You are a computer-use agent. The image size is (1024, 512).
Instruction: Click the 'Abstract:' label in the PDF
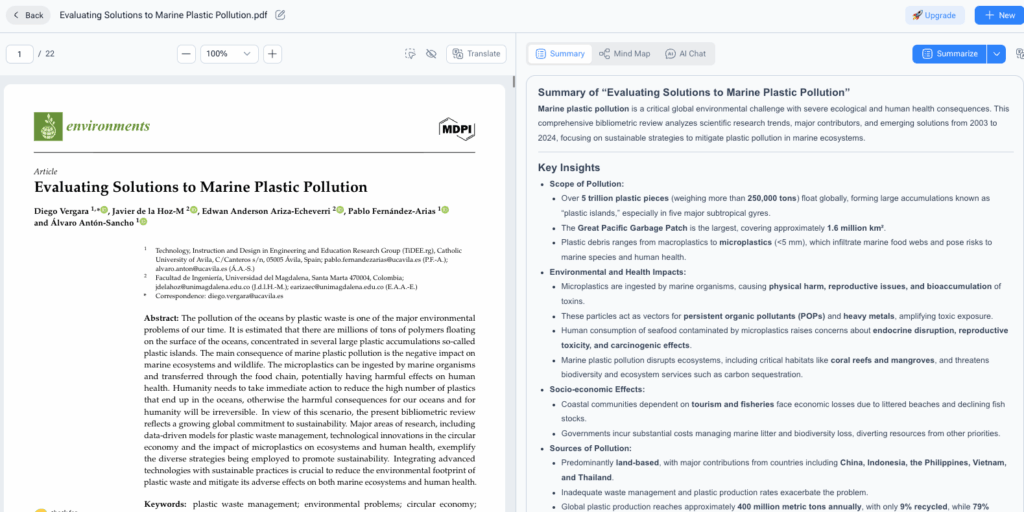(161, 318)
